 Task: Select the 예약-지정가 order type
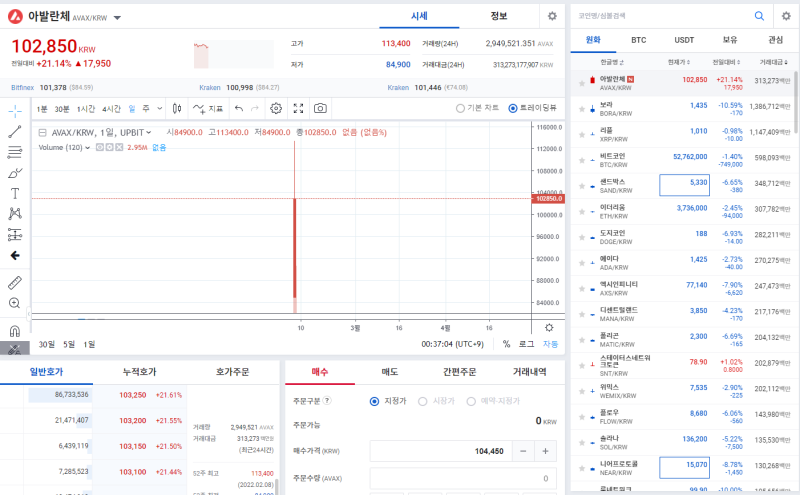(471, 401)
